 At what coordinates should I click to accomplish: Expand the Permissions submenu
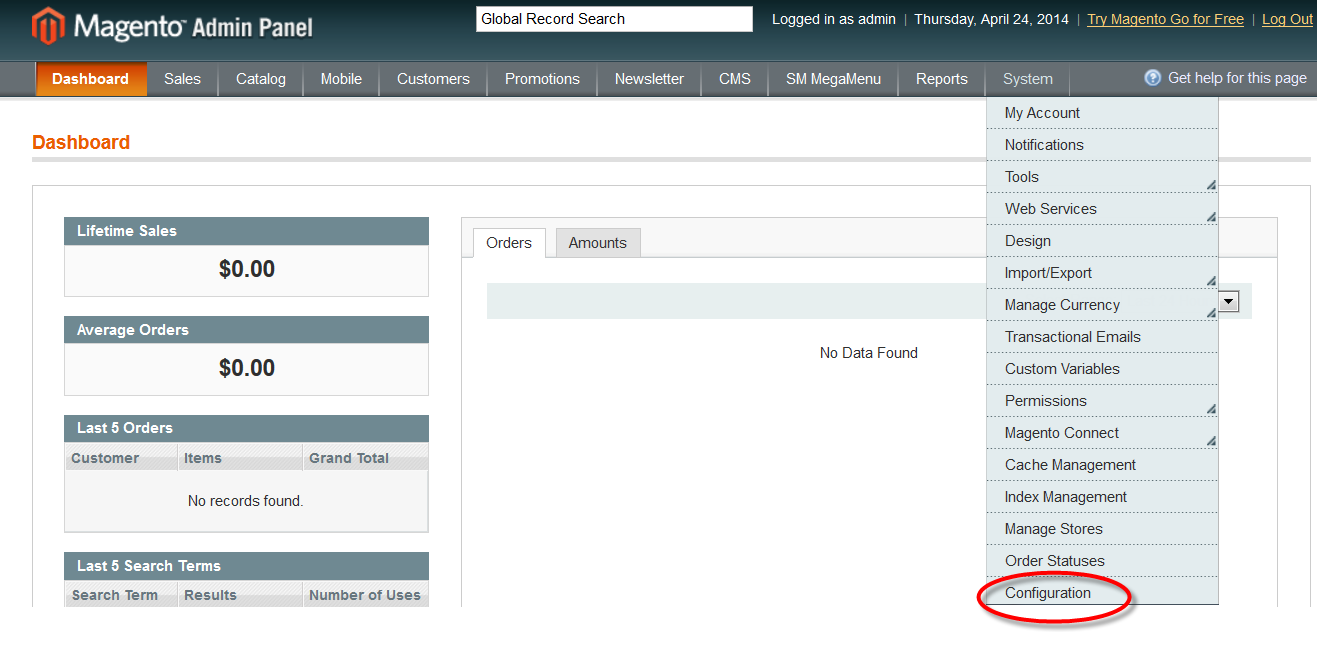[x=1102, y=401]
